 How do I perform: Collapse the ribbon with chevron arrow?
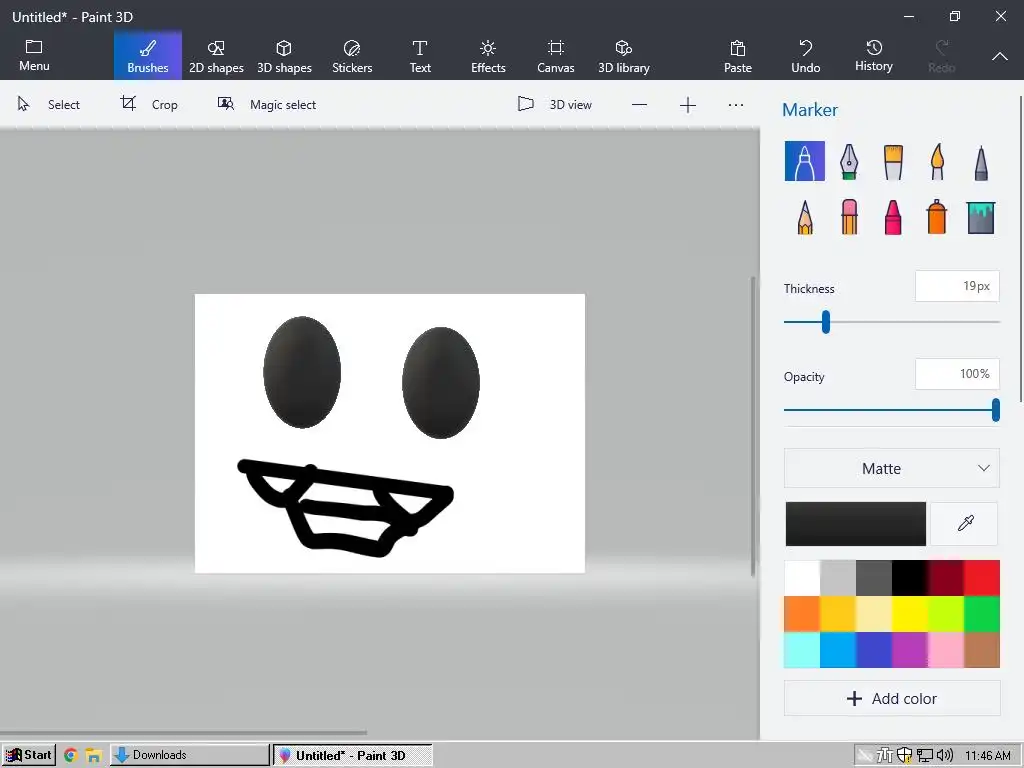click(x=999, y=57)
